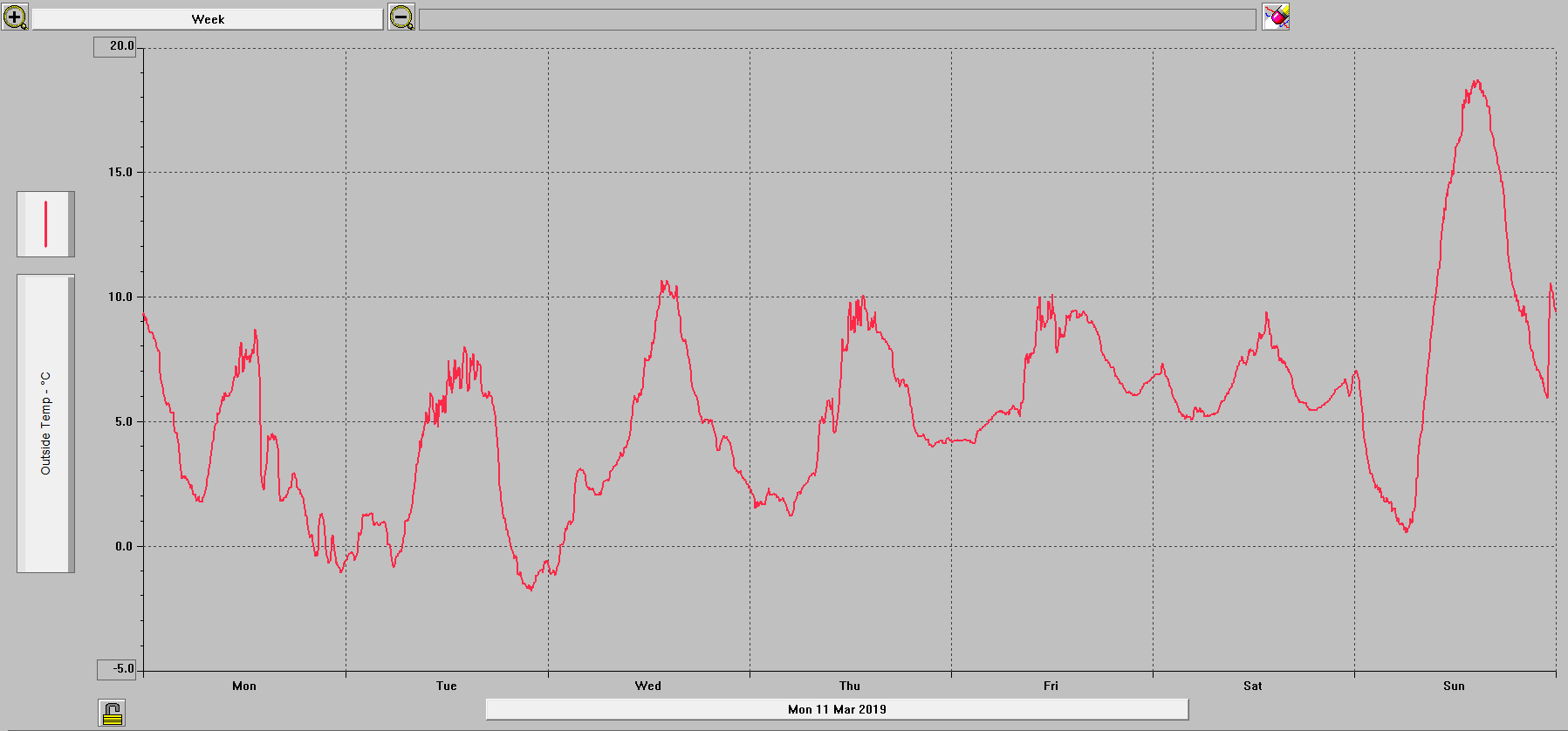The height and width of the screenshot is (731, 1568).
Task: Click the empty bar beside zoom out
Action: click(x=837, y=19)
